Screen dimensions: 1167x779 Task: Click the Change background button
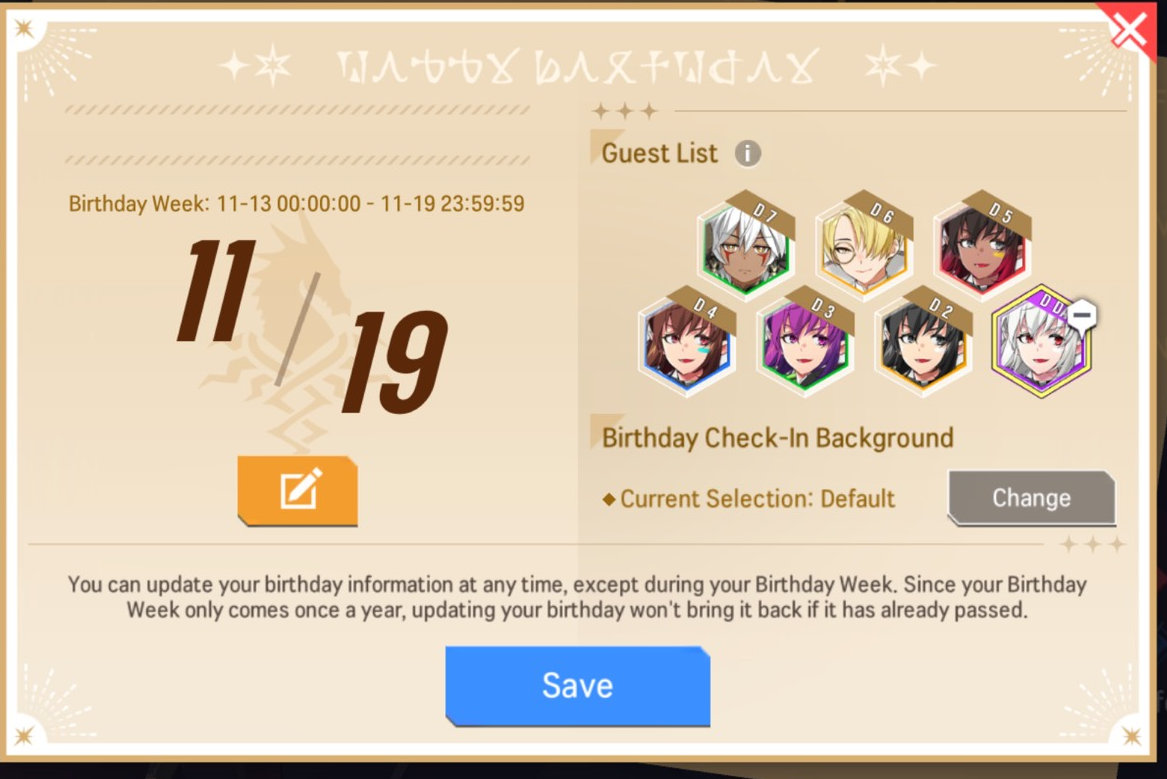click(1032, 498)
